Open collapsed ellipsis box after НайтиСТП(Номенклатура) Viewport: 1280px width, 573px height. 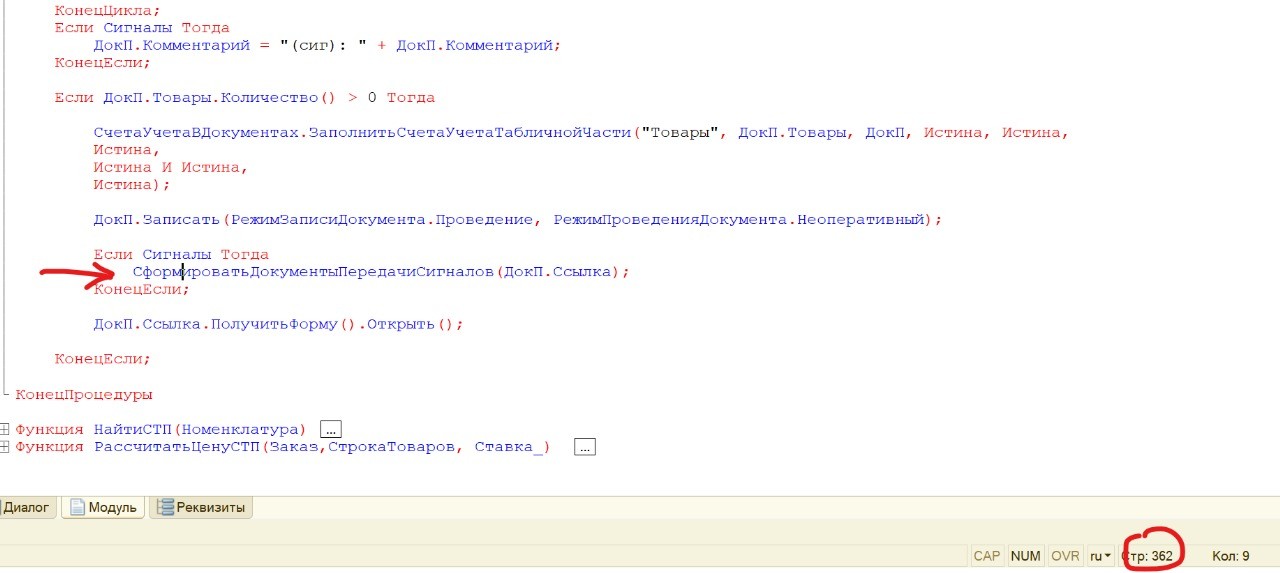pyautogui.click(x=331, y=429)
